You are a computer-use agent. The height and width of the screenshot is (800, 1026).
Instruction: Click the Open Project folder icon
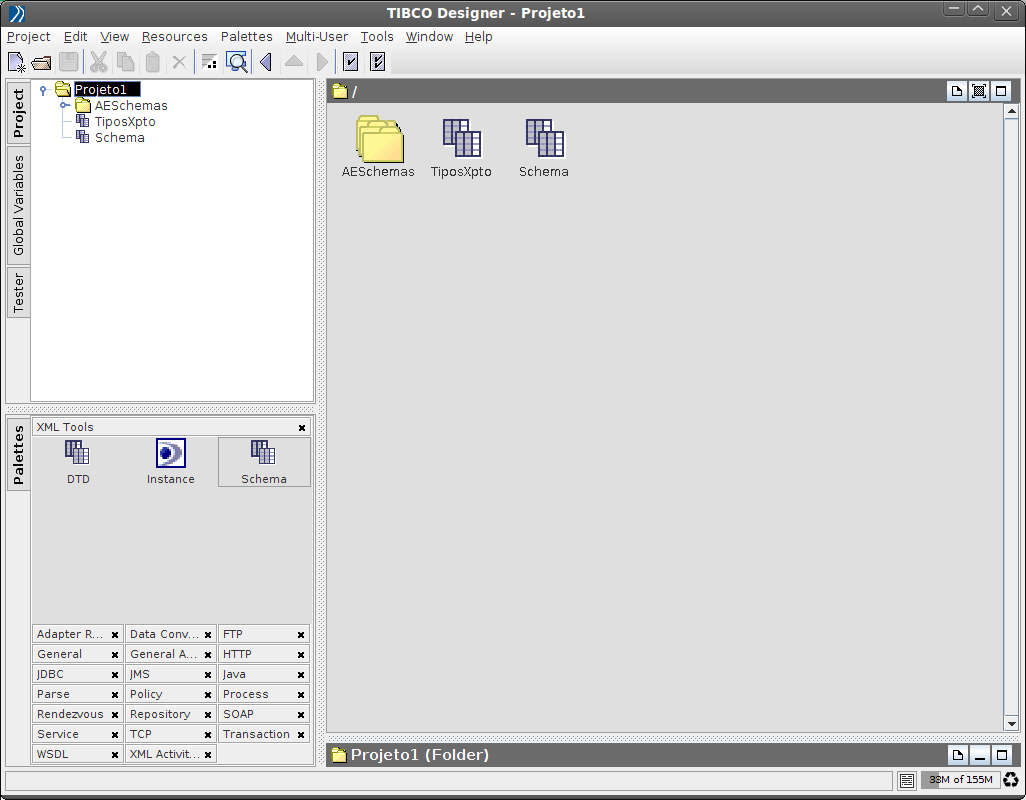point(42,62)
